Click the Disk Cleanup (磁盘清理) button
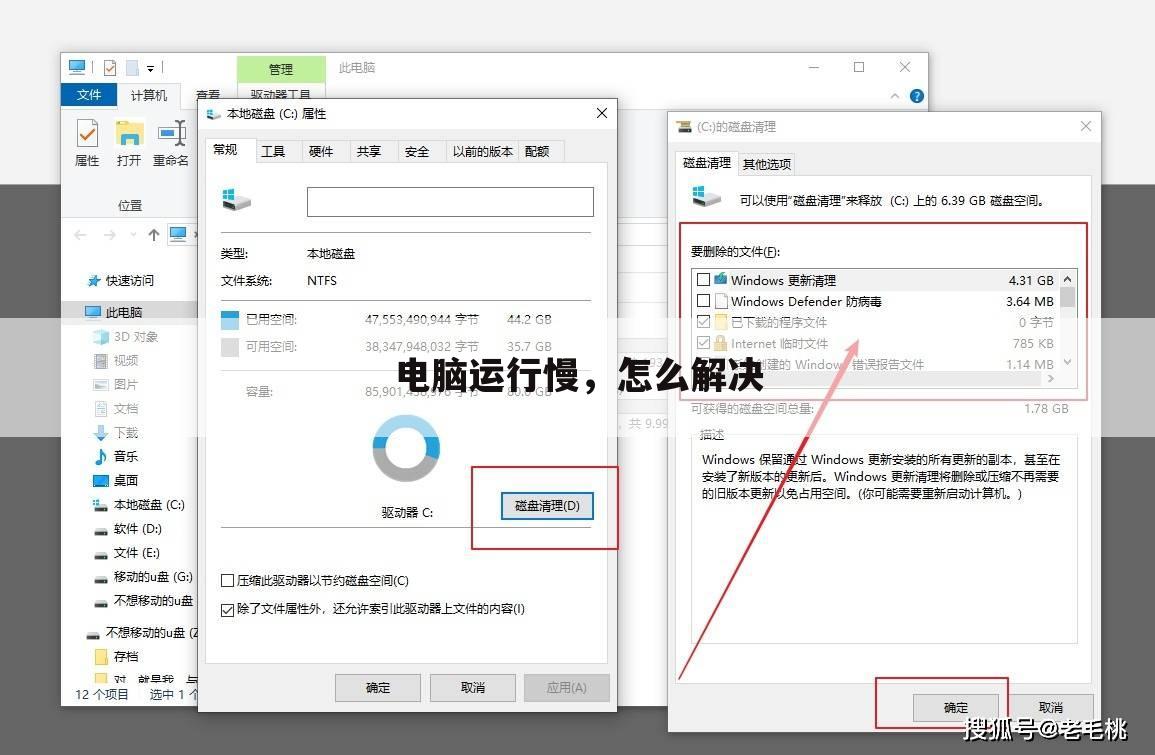The height and width of the screenshot is (755, 1155). point(547,506)
